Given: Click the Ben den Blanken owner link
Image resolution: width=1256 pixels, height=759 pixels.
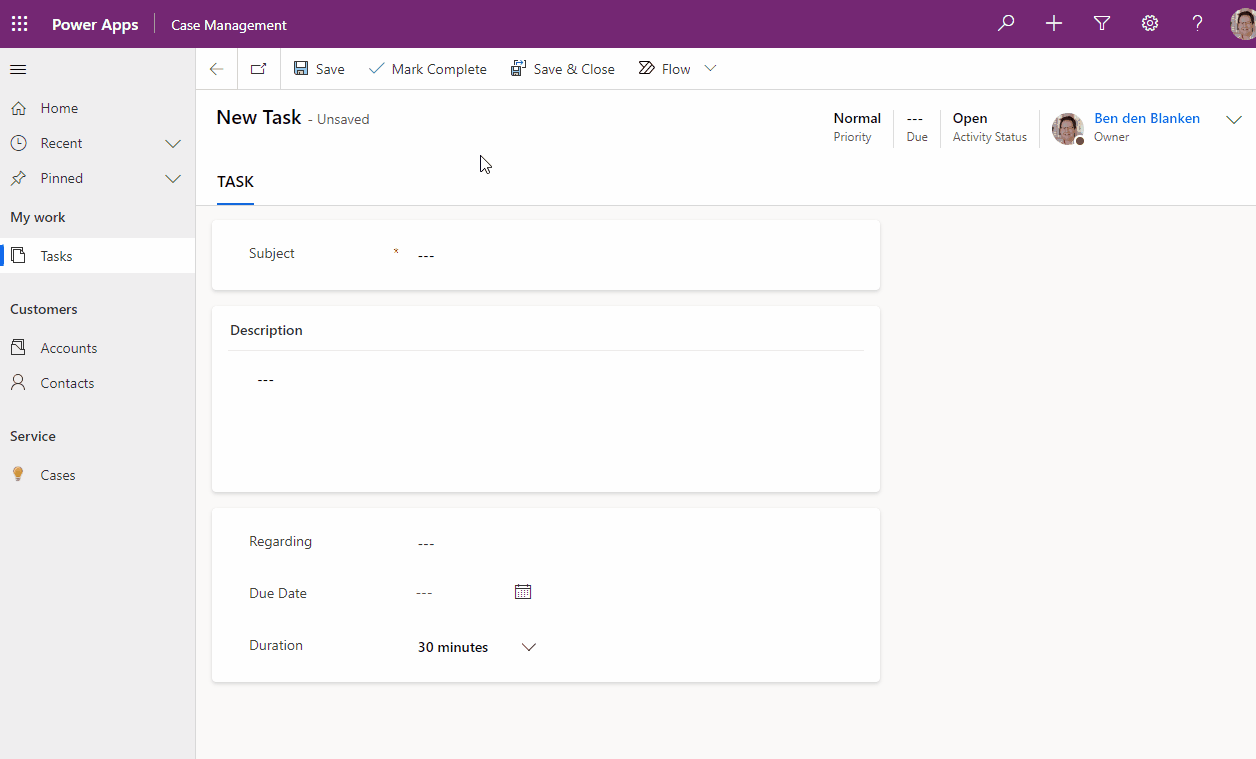Looking at the screenshot, I should (x=1146, y=118).
